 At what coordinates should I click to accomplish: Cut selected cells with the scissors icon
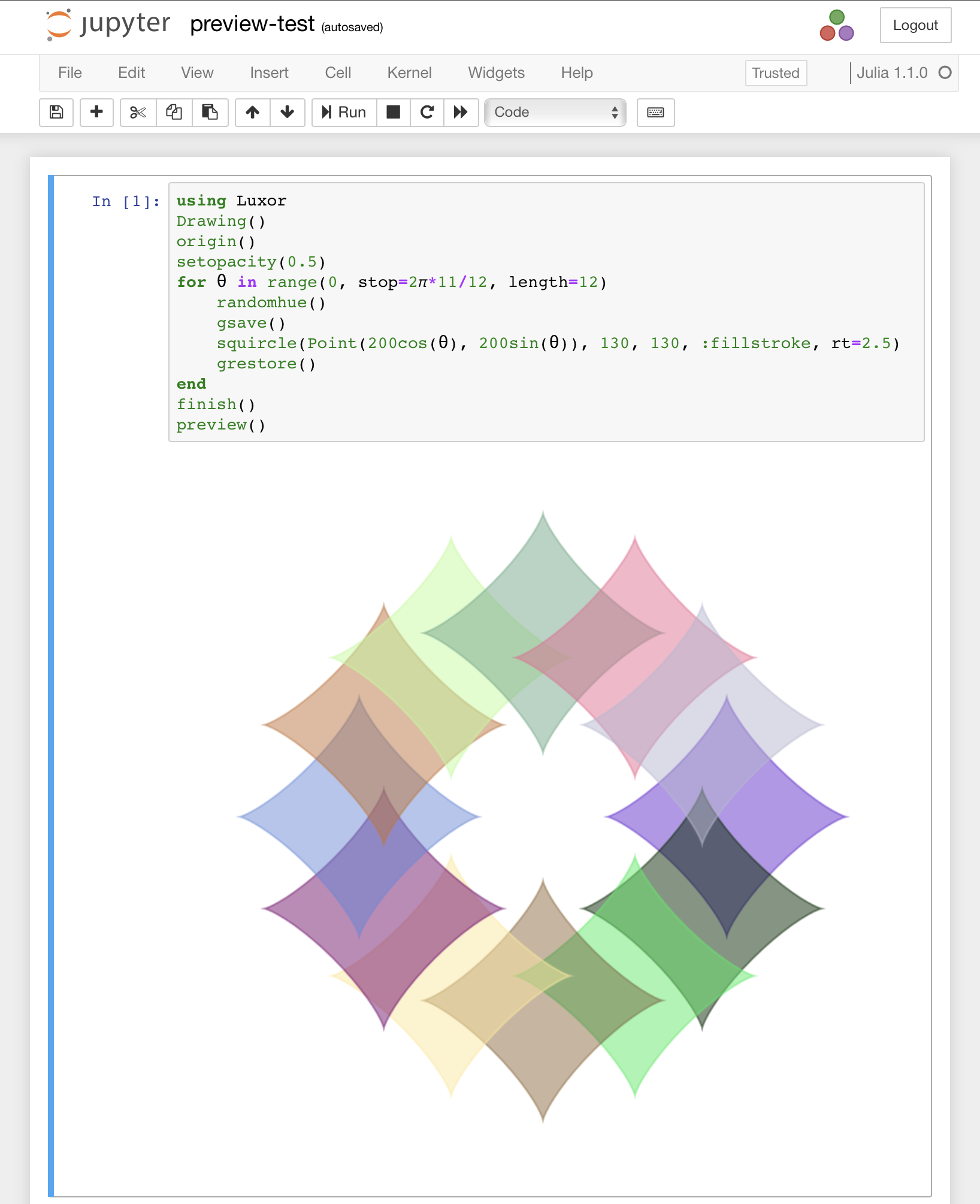138,112
